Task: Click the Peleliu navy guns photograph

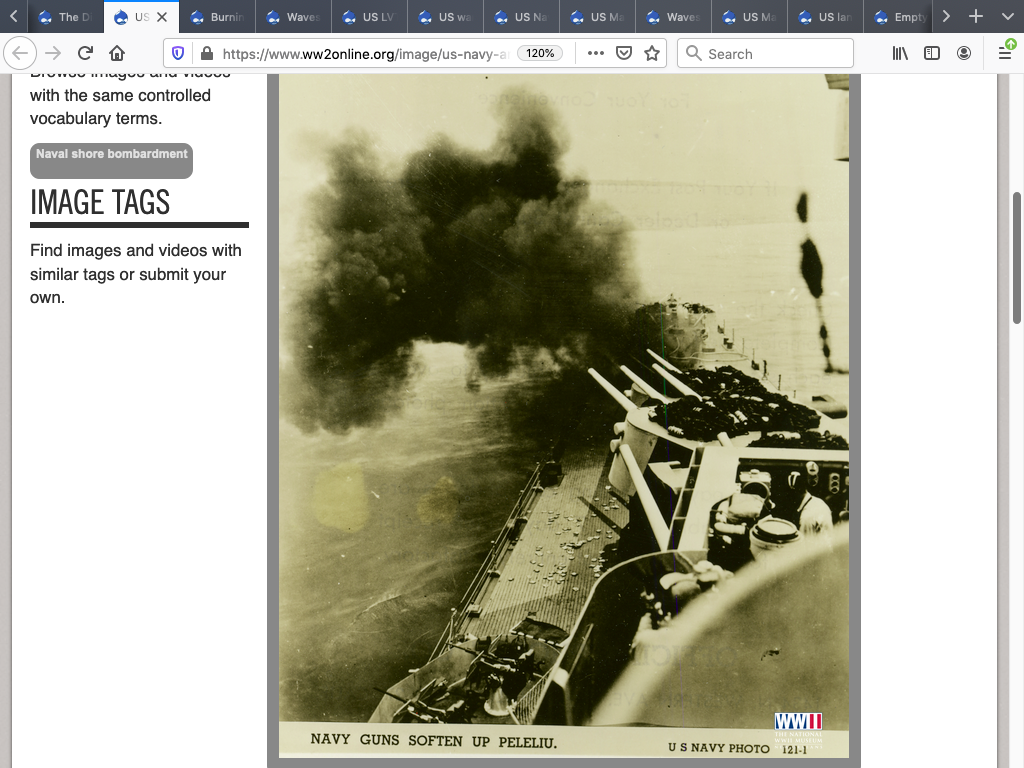Action: point(563,400)
